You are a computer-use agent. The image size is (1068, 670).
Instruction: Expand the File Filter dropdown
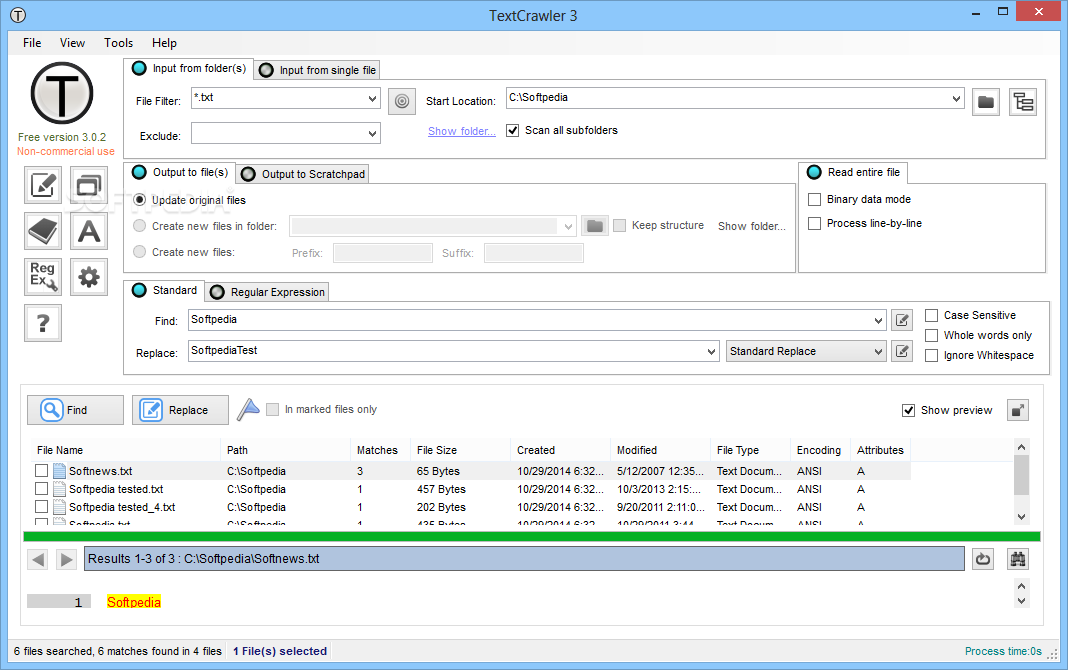pos(372,99)
